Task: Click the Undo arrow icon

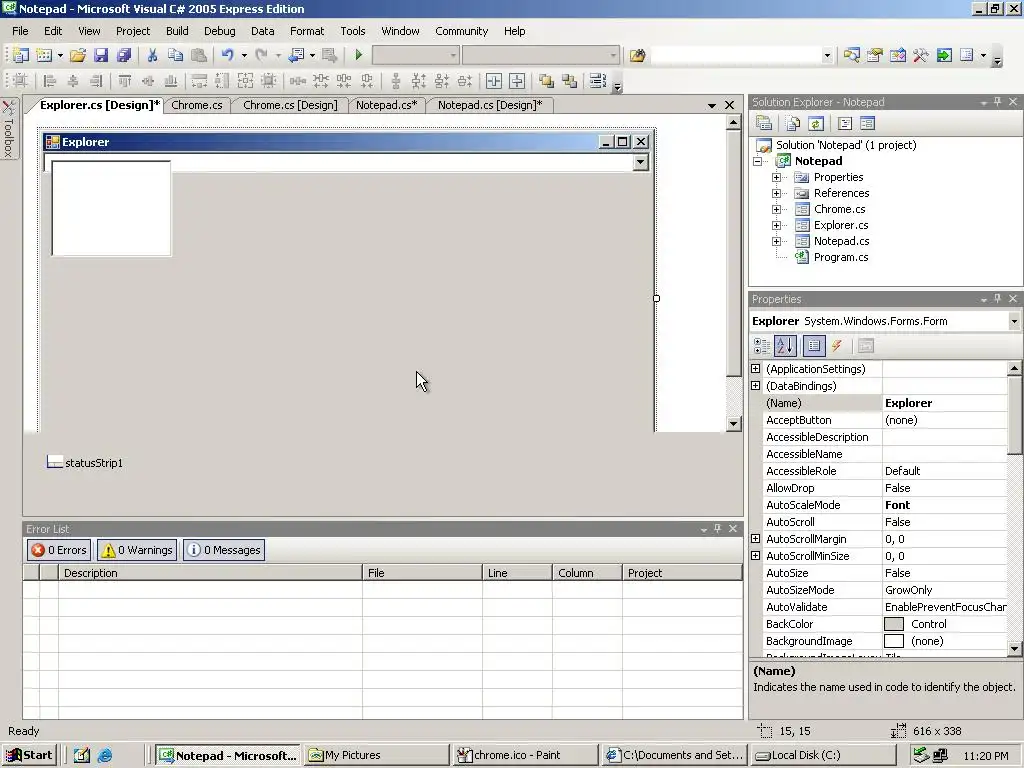Action: 227,56
